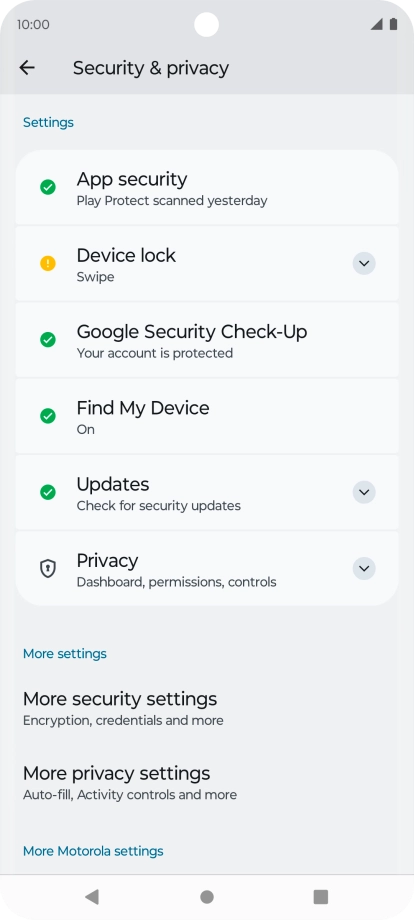Image resolution: width=414 pixels, height=920 pixels.
Task: Click green checkmark next to Find My Device
Action: 47,416
